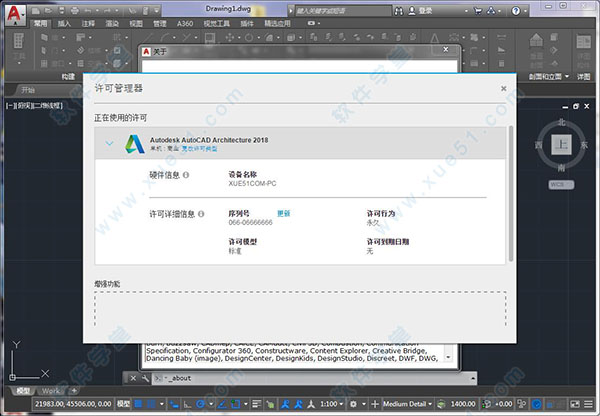Click the About dialog text scroll-down arrow

448,357
